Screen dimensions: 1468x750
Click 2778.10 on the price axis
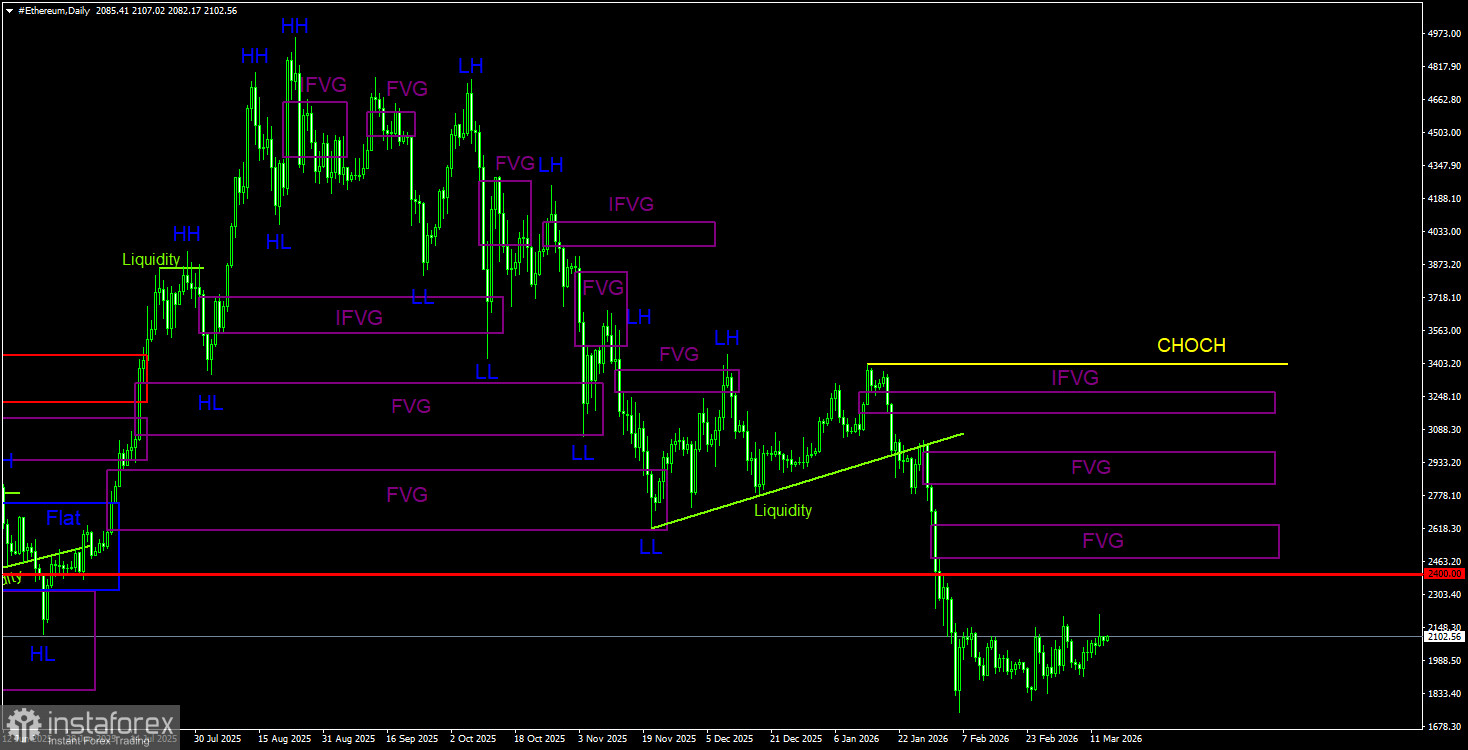[1444, 496]
